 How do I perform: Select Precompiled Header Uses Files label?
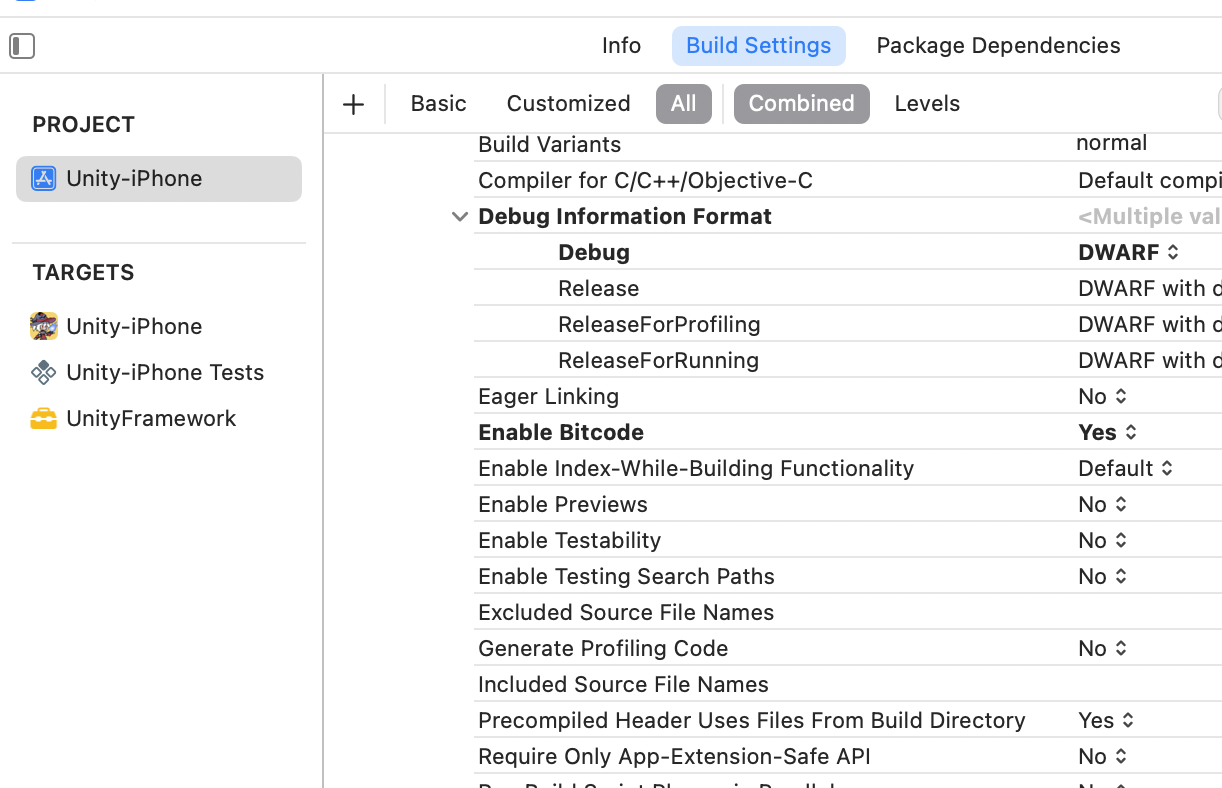pos(752,720)
